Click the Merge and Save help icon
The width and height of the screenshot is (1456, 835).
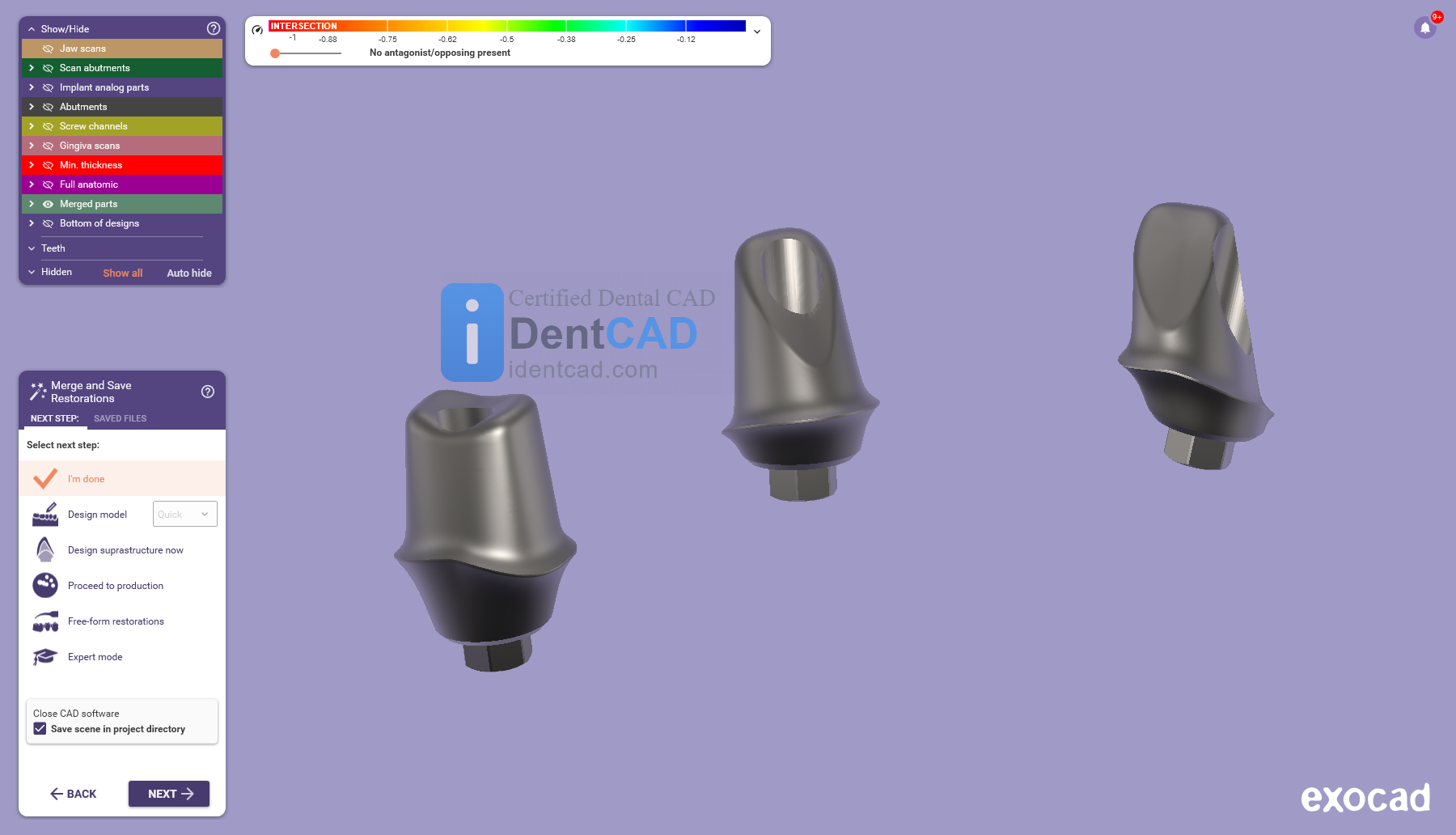point(208,392)
